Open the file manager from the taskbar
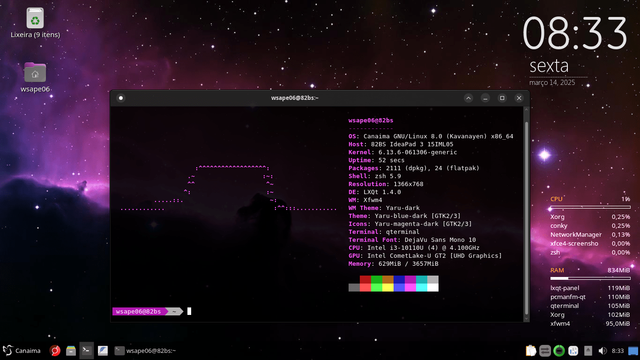Image resolution: width=640 pixels, height=360 pixels. point(71,351)
